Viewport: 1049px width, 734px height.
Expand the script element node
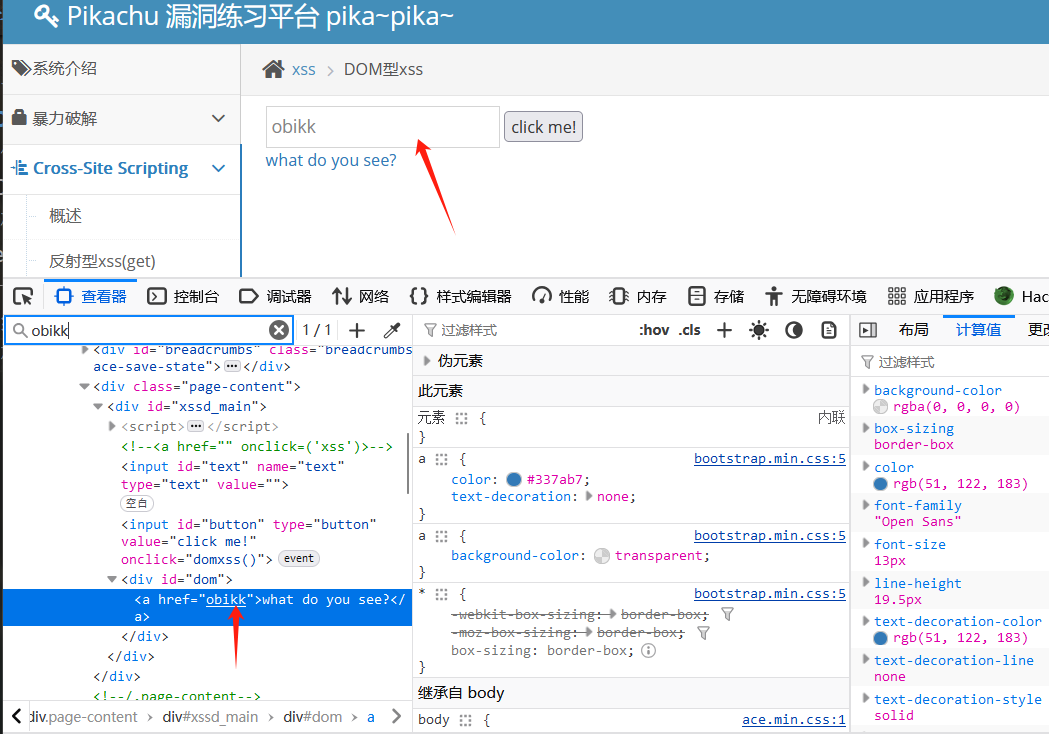coord(112,426)
